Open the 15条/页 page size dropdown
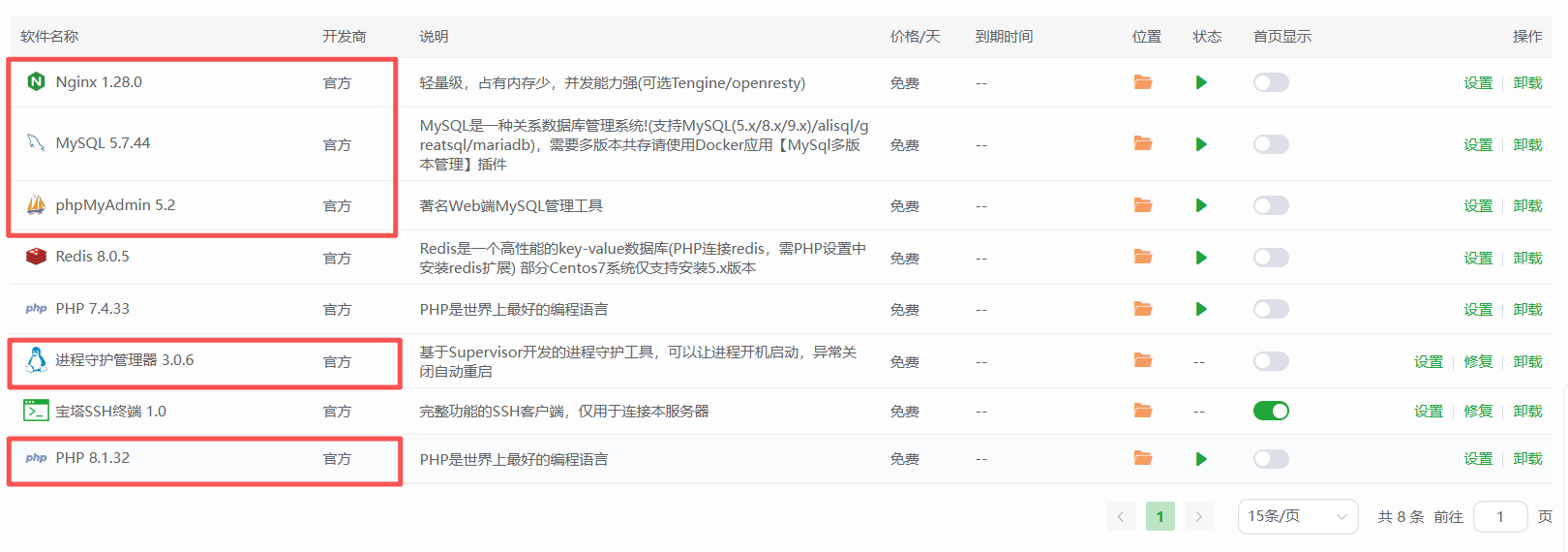Image resolution: width=1568 pixels, height=552 pixels. pyautogui.click(x=1297, y=516)
